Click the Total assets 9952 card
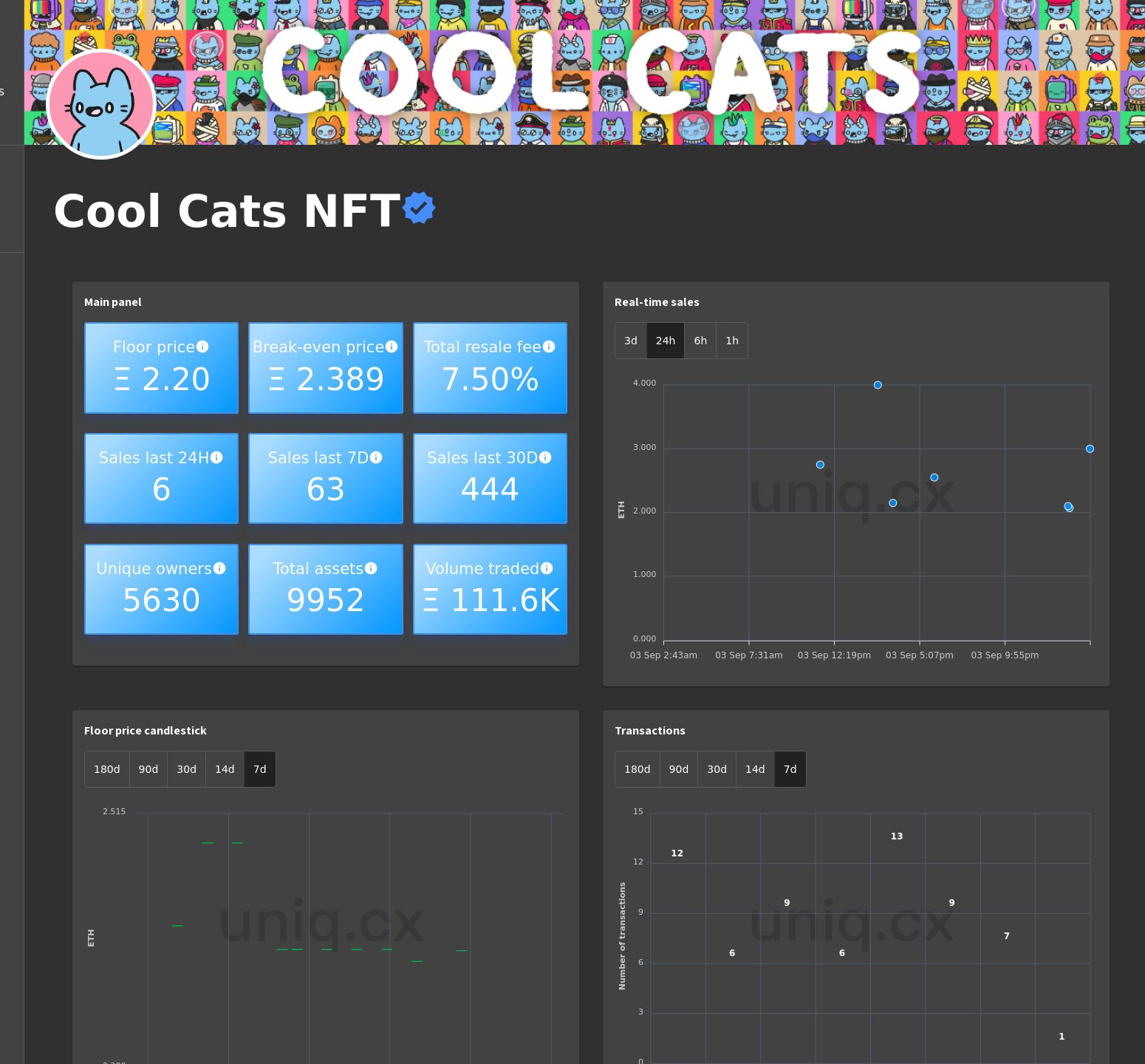 (x=326, y=590)
